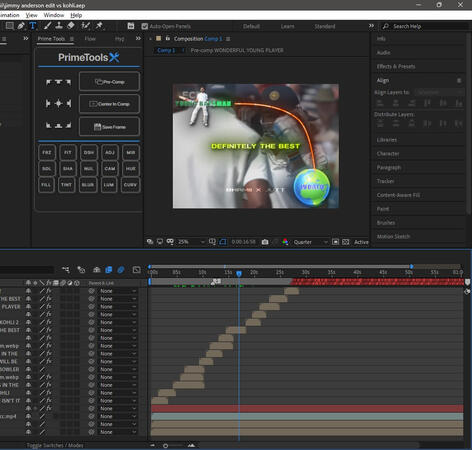Switch to the Standard workspace
This screenshot has width=472, height=450.
pyautogui.click(x=325, y=26)
